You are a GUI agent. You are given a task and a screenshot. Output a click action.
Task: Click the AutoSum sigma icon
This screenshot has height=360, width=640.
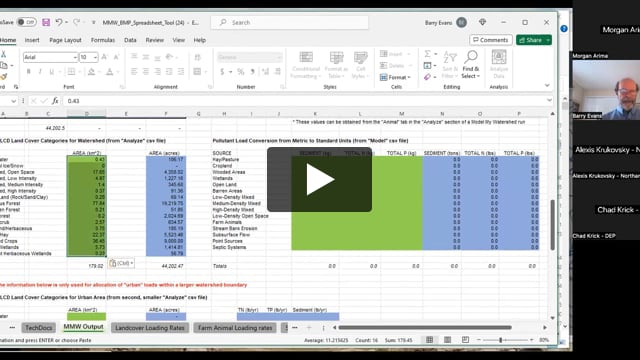[427, 53]
